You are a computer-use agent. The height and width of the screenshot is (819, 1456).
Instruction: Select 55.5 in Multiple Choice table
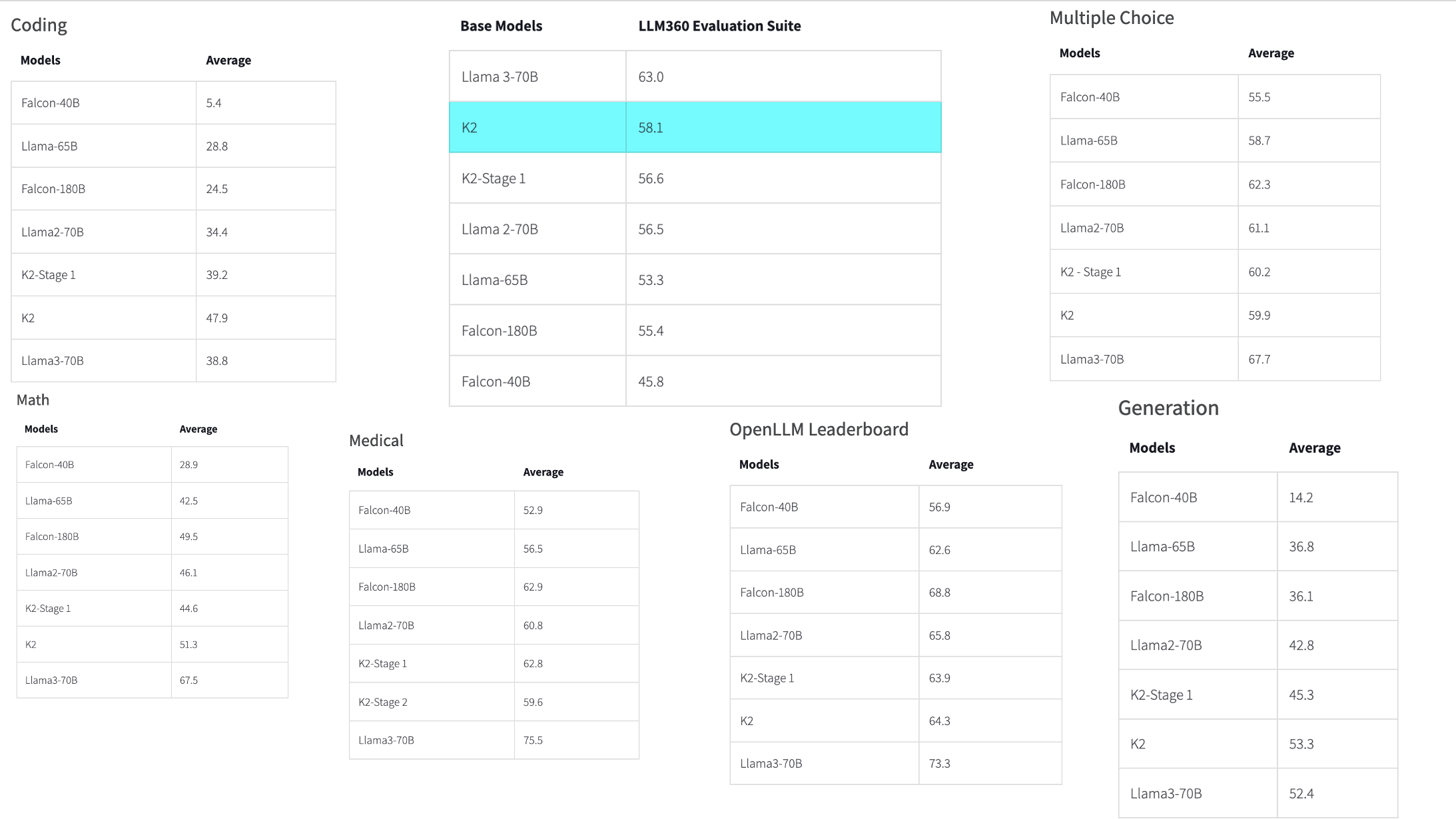tap(1260, 97)
